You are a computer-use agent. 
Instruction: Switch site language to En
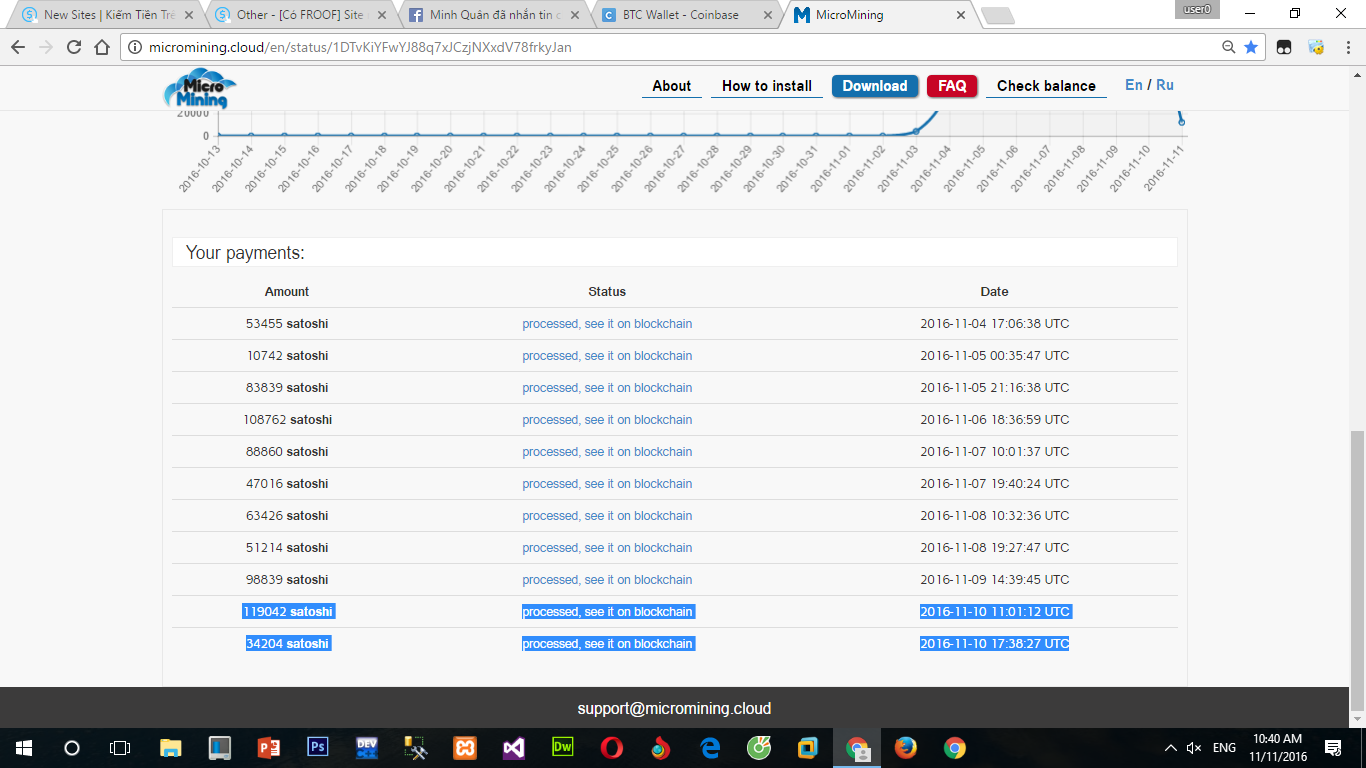coord(1134,85)
